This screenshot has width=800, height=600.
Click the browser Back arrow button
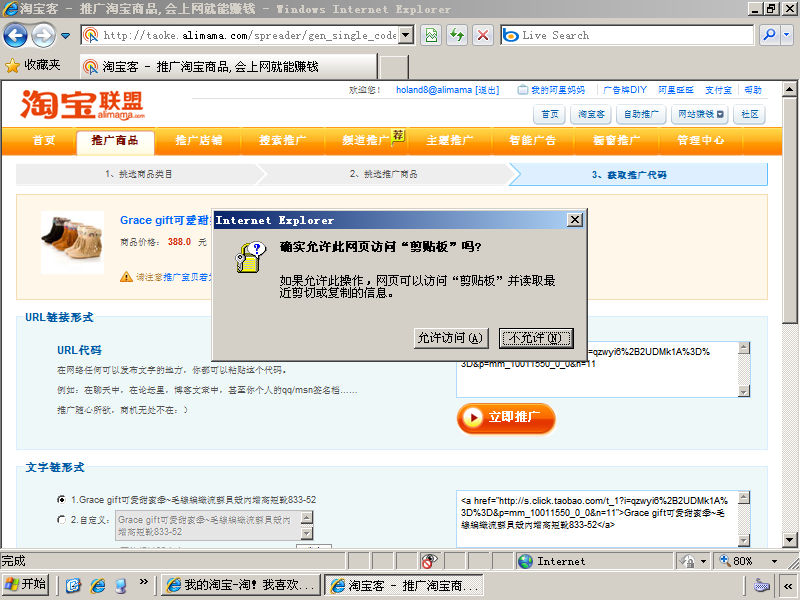click(x=15, y=36)
